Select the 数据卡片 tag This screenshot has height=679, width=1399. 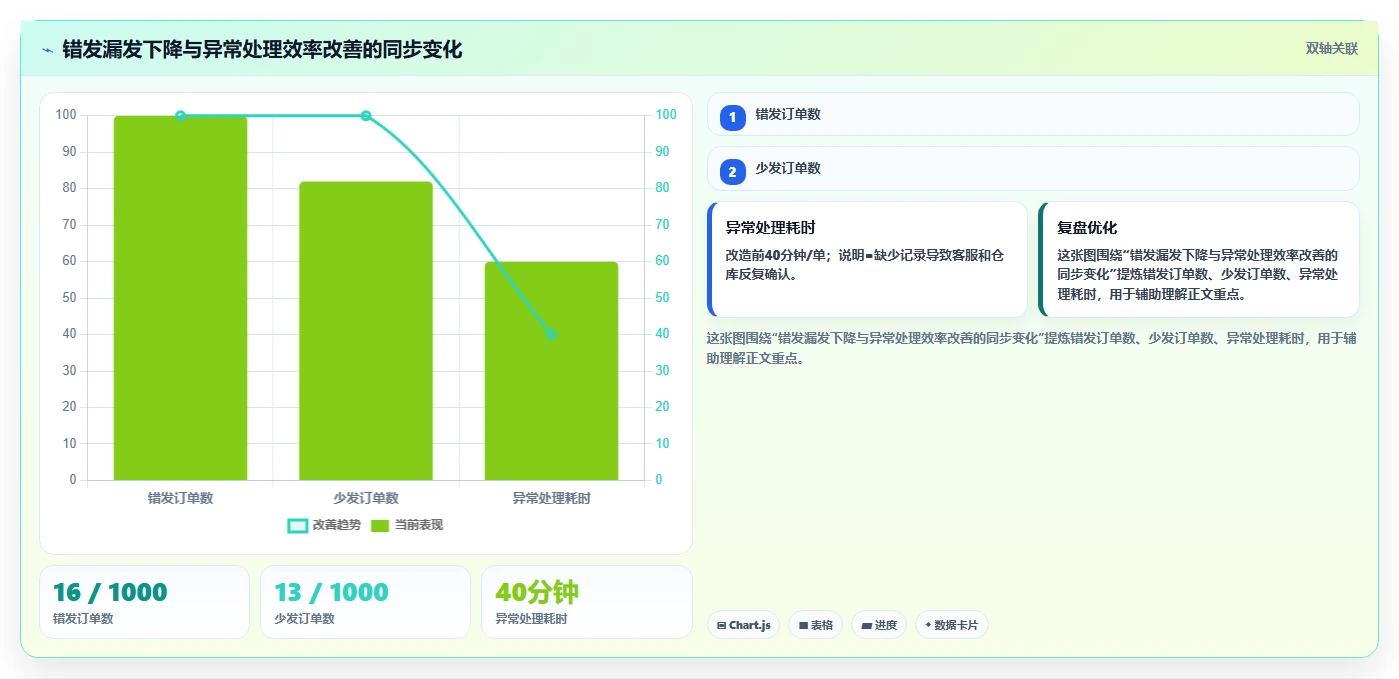point(951,625)
